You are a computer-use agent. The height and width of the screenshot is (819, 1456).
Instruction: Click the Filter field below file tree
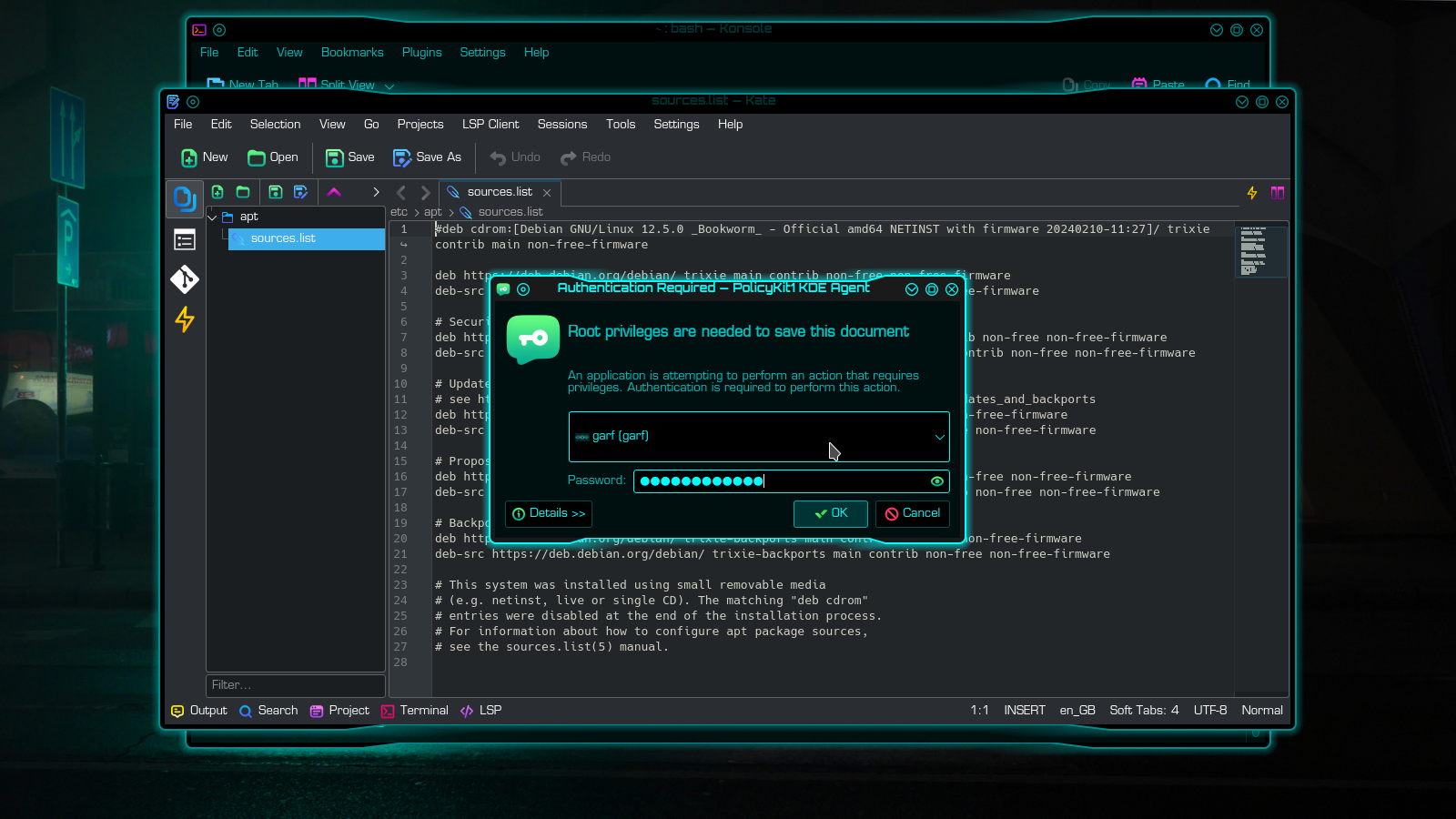(x=296, y=685)
